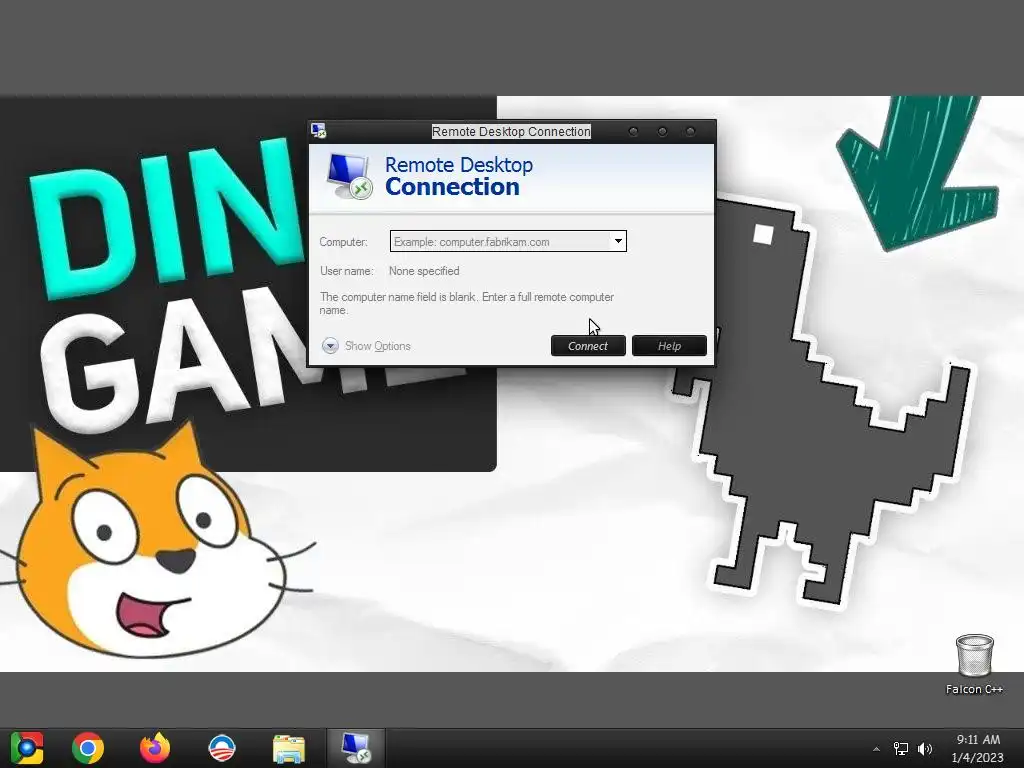The width and height of the screenshot is (1024, 768).
Task: Open the Start menu icon
Action: [27, 748]
